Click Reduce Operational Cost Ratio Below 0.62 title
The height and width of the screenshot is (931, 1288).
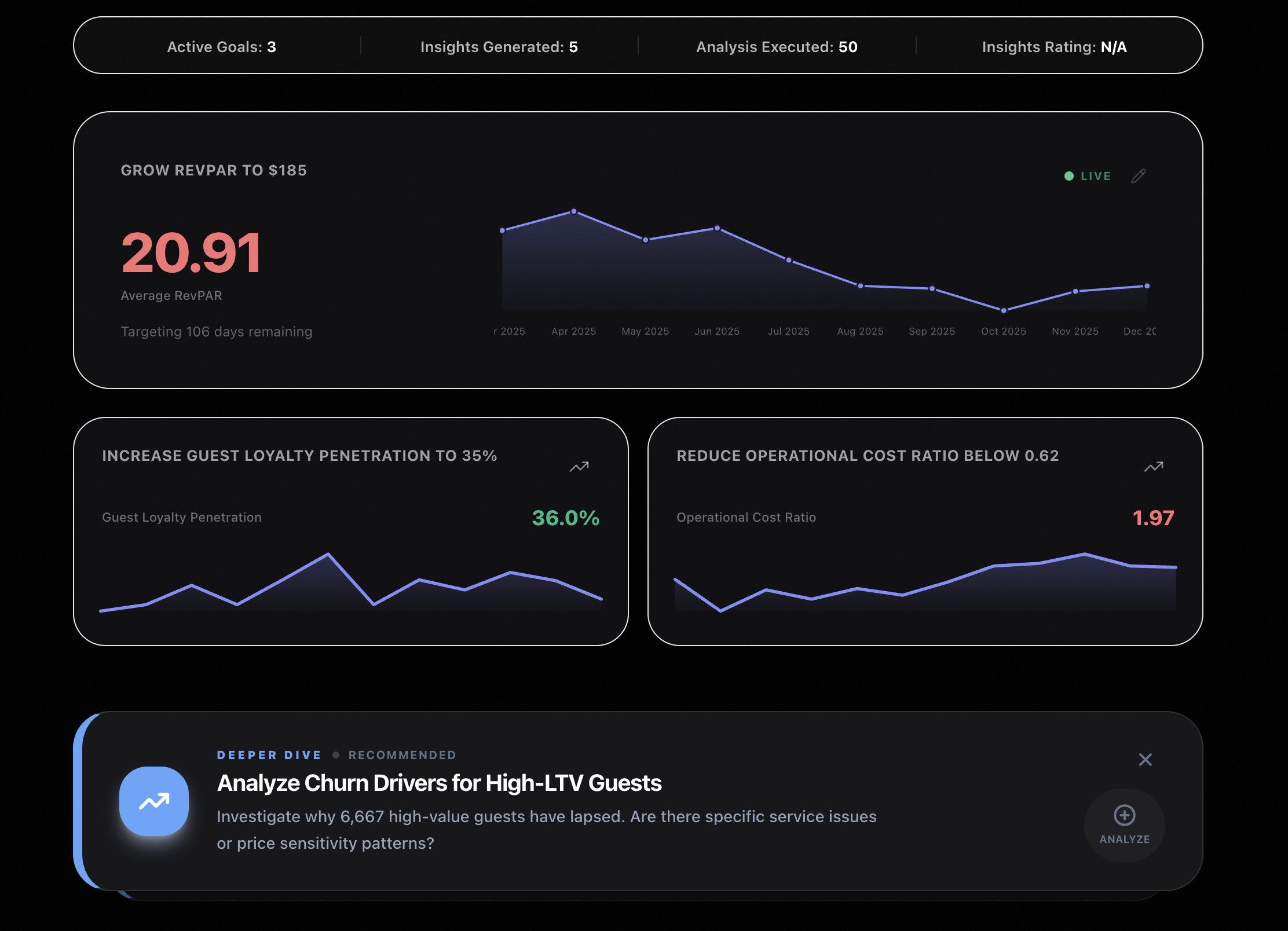[x=868, y=456]
